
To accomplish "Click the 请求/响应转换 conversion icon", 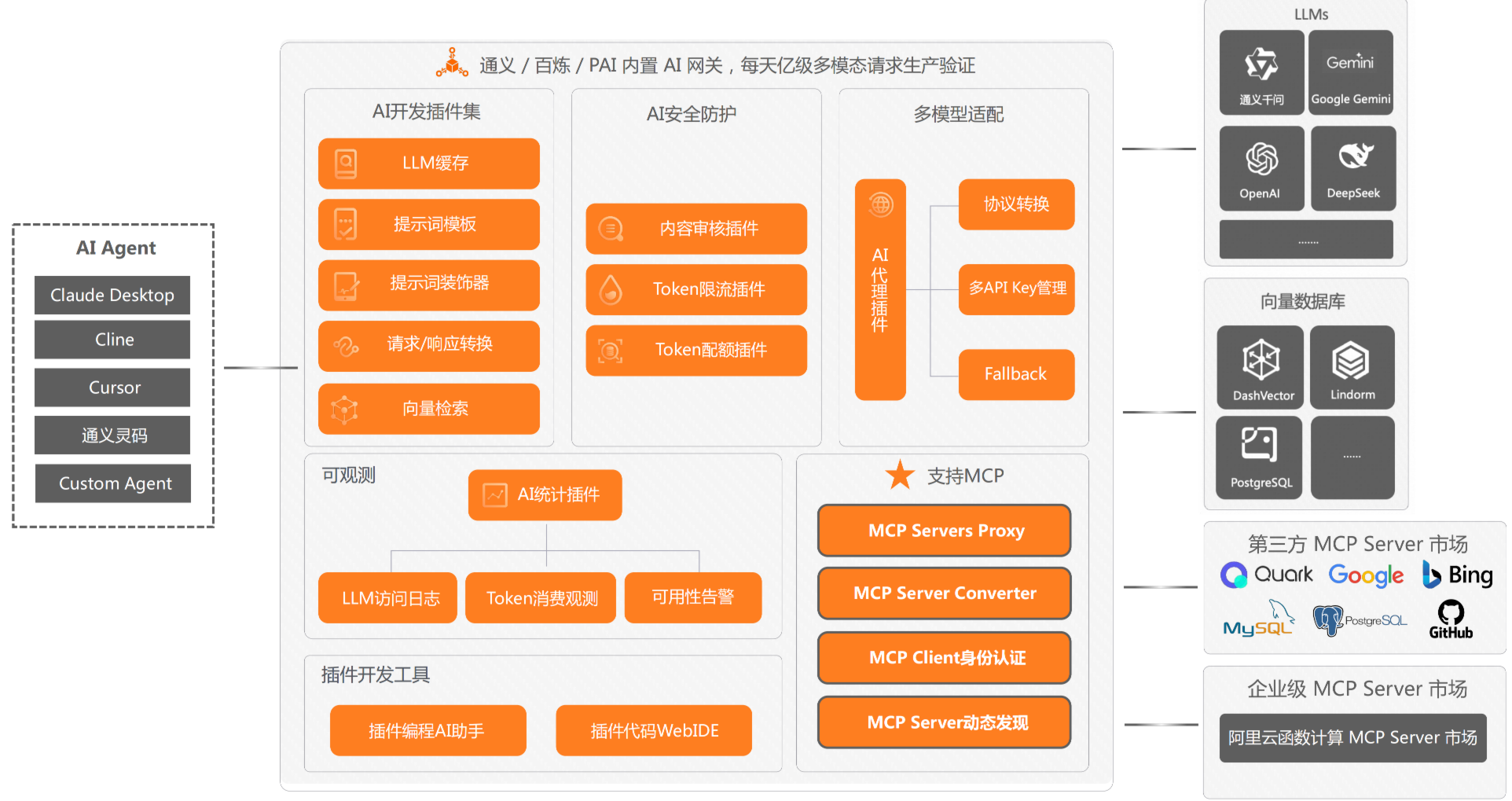I will coord(346,346).
